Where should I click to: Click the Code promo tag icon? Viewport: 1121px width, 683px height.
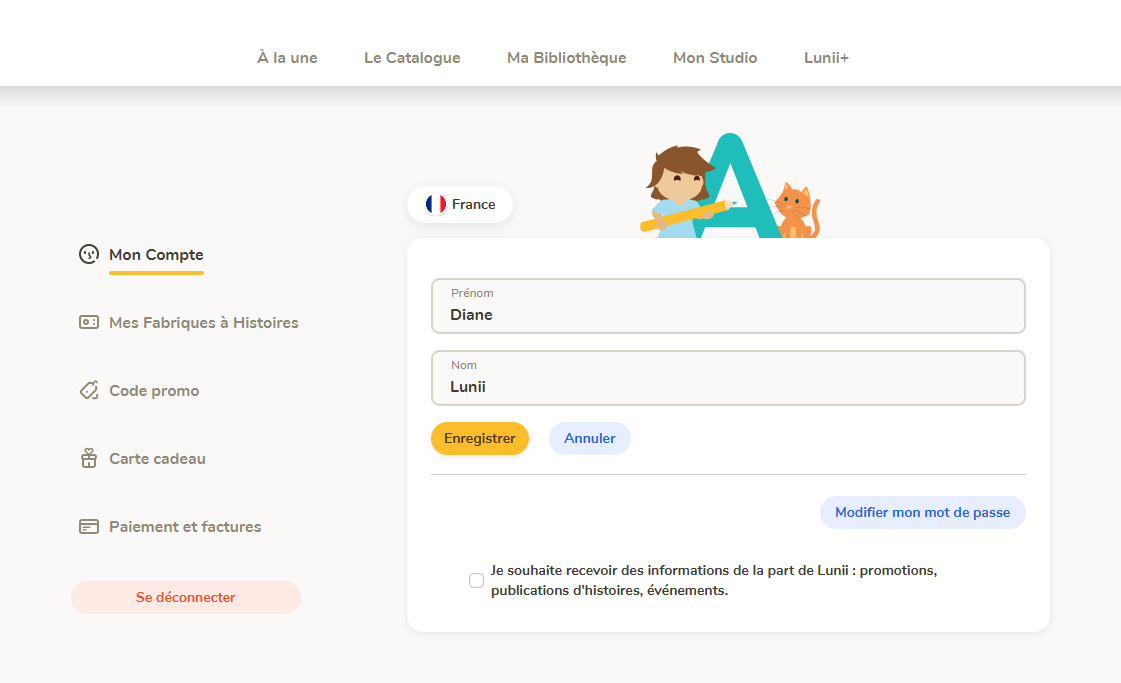click(89, 390)
